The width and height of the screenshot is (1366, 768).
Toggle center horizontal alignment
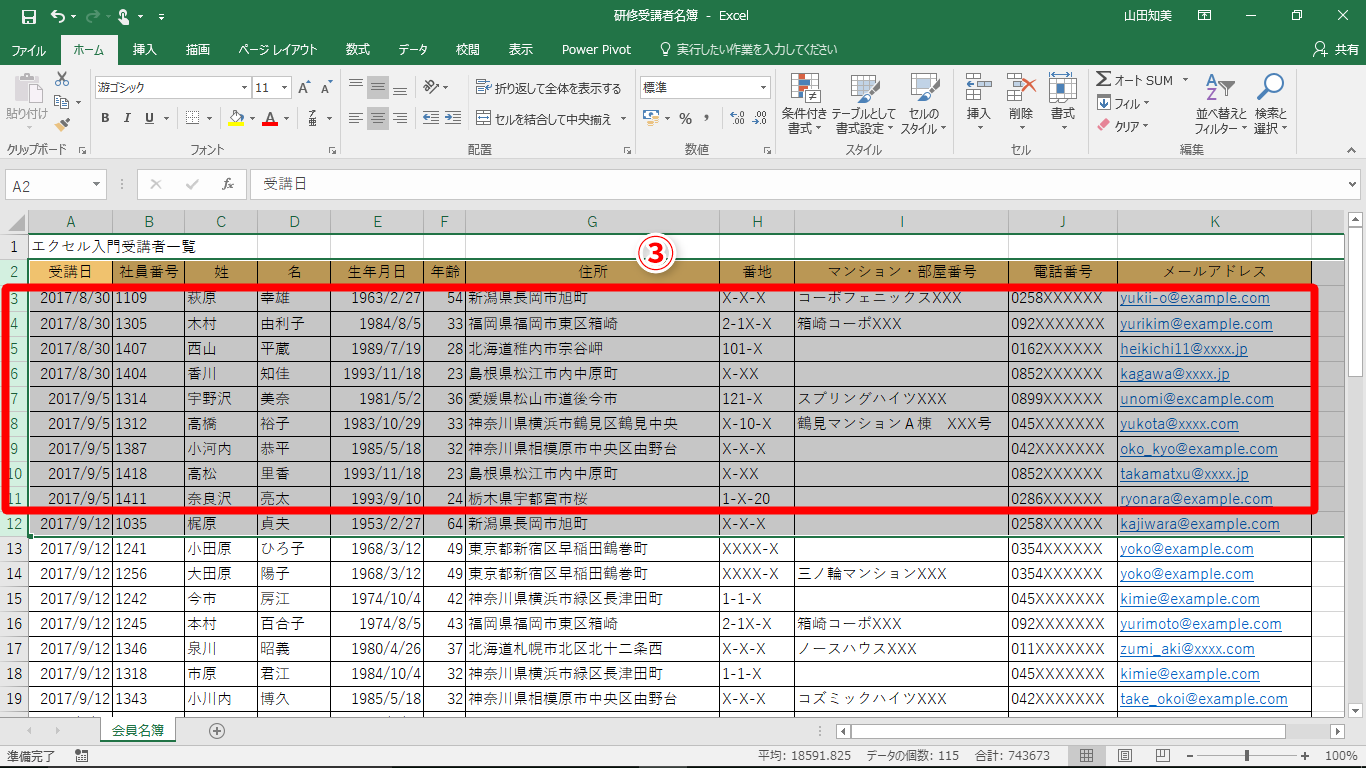coord(377,119)
